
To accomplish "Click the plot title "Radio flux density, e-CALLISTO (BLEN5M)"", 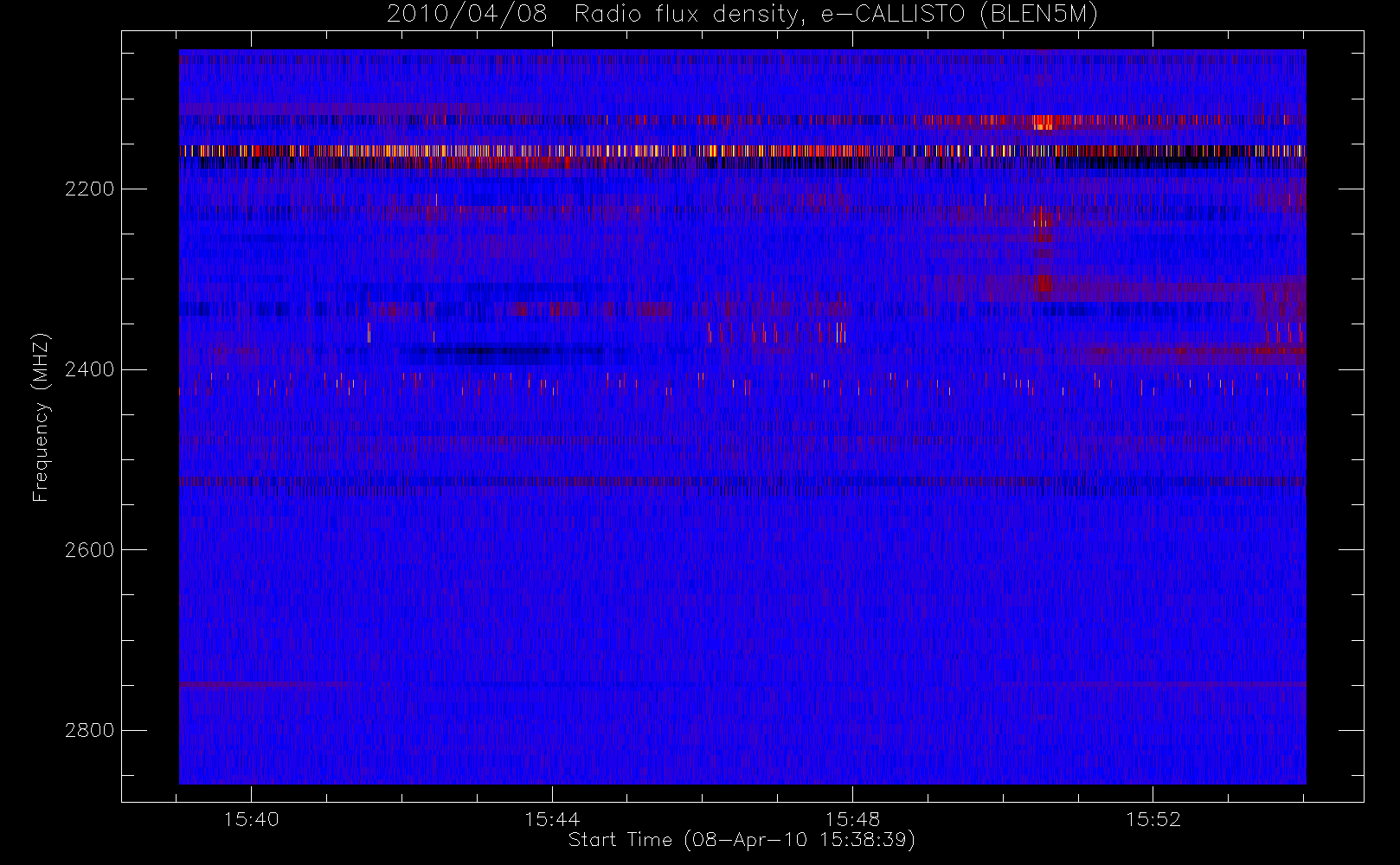I will (x=836, y=15).
